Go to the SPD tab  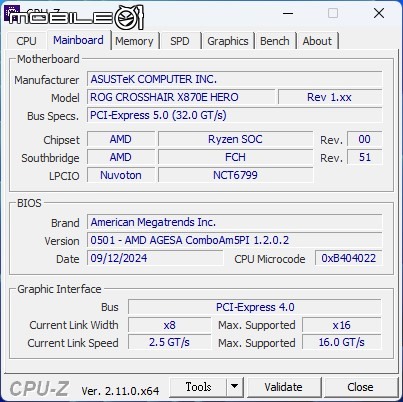click(180, 41)
